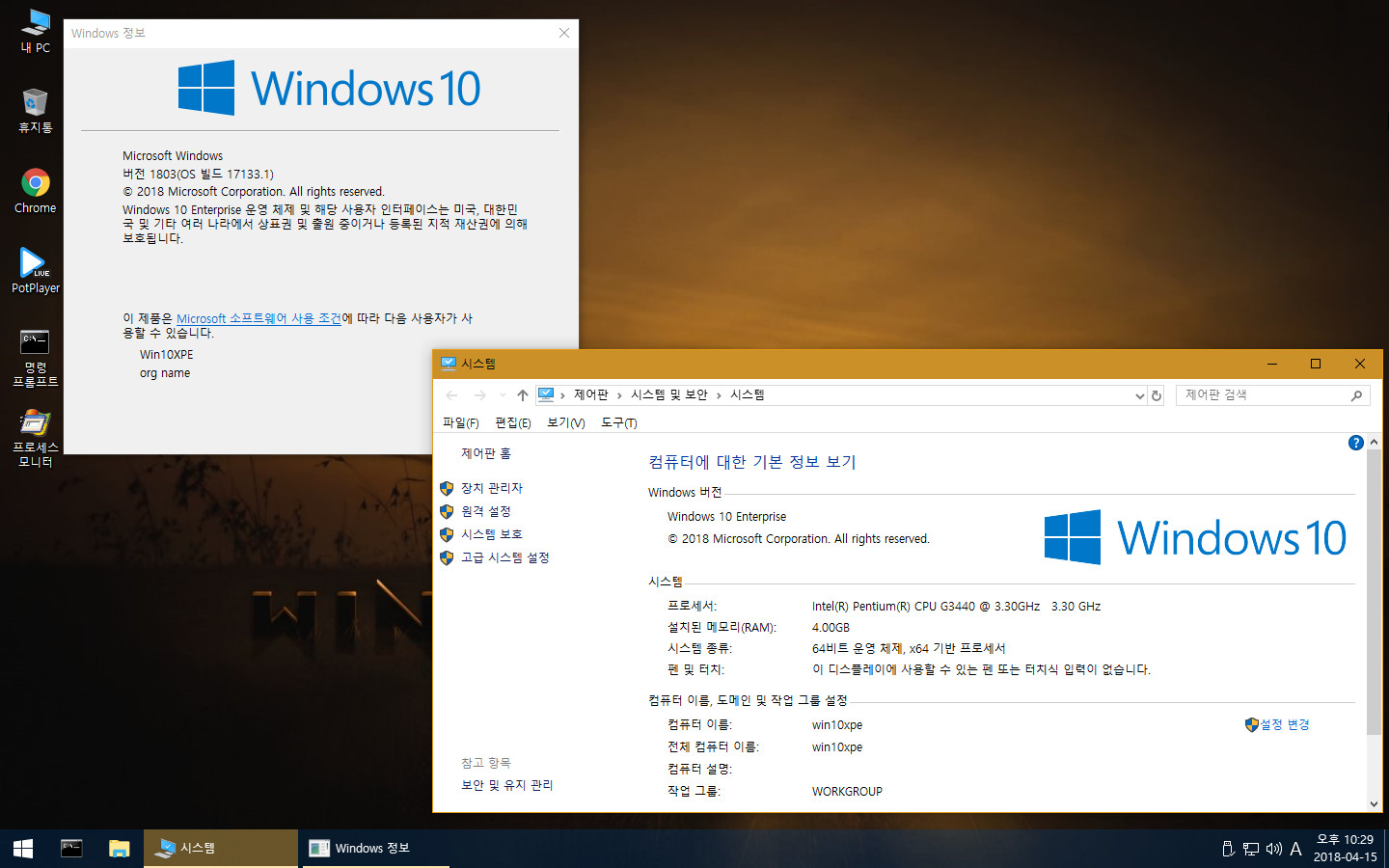This screenshot has width=1389, height=868.
Task: Close the Windows 정보 dialog
Action: click(x=564, y=33)
